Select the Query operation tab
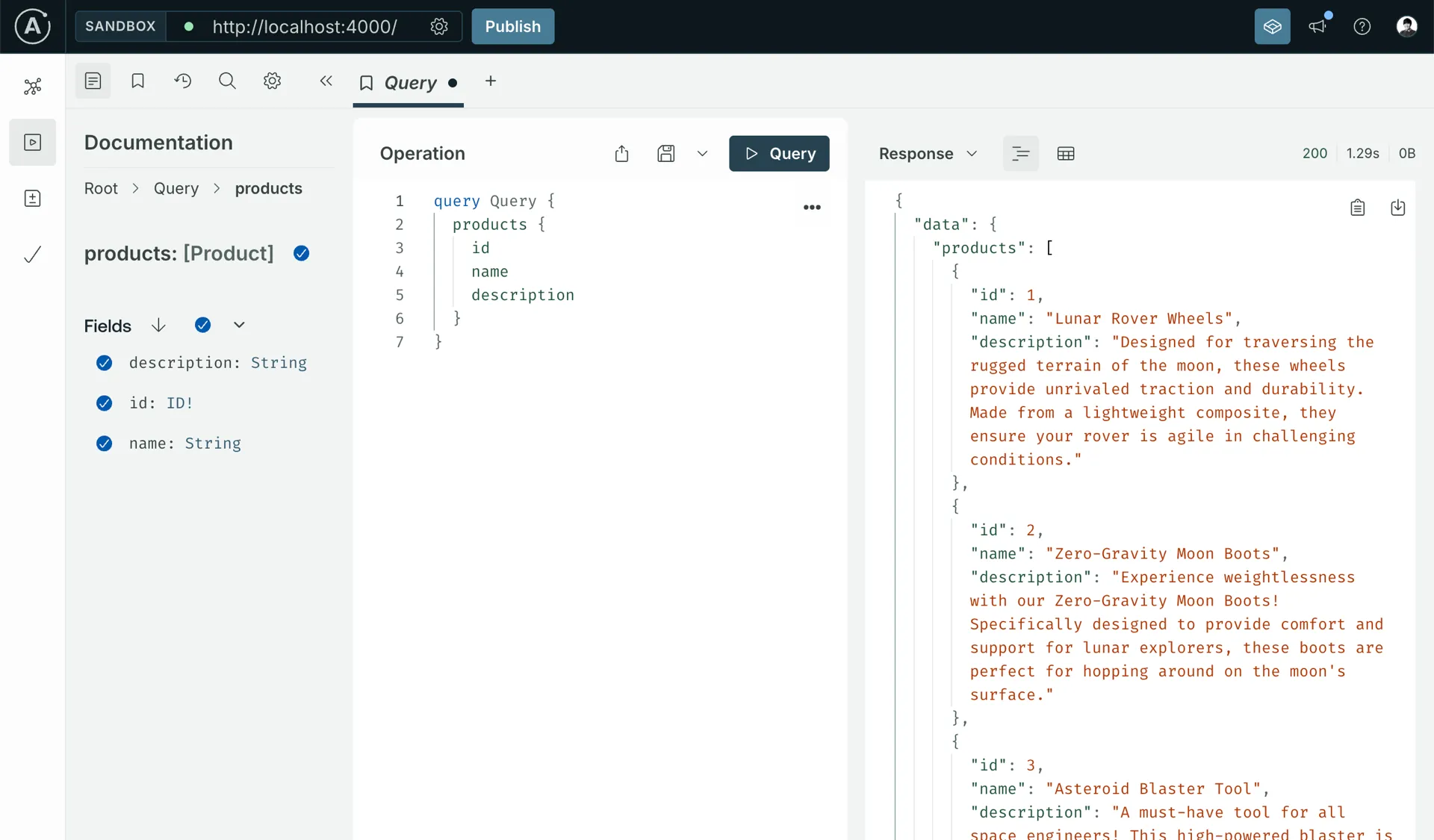 (409, 82)
